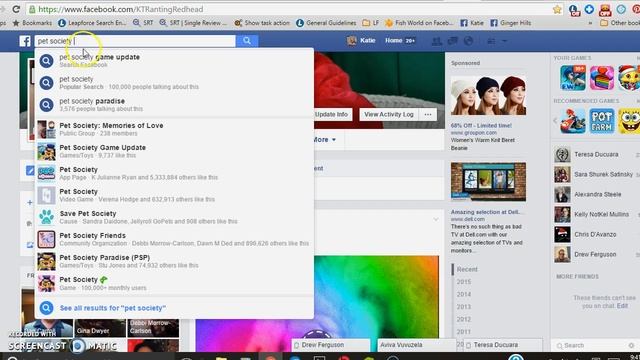Open 'Amazing selection at Dell' ad link

(x=488, y=212)
